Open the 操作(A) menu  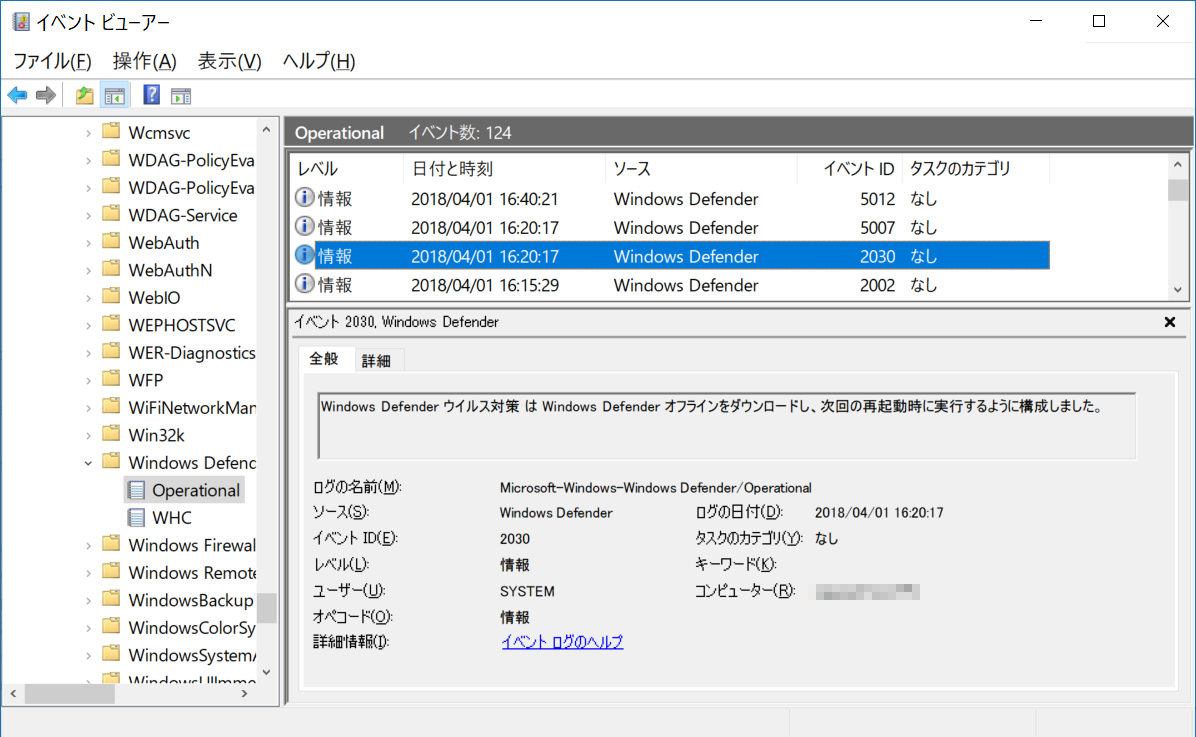[x=144, y=61]
